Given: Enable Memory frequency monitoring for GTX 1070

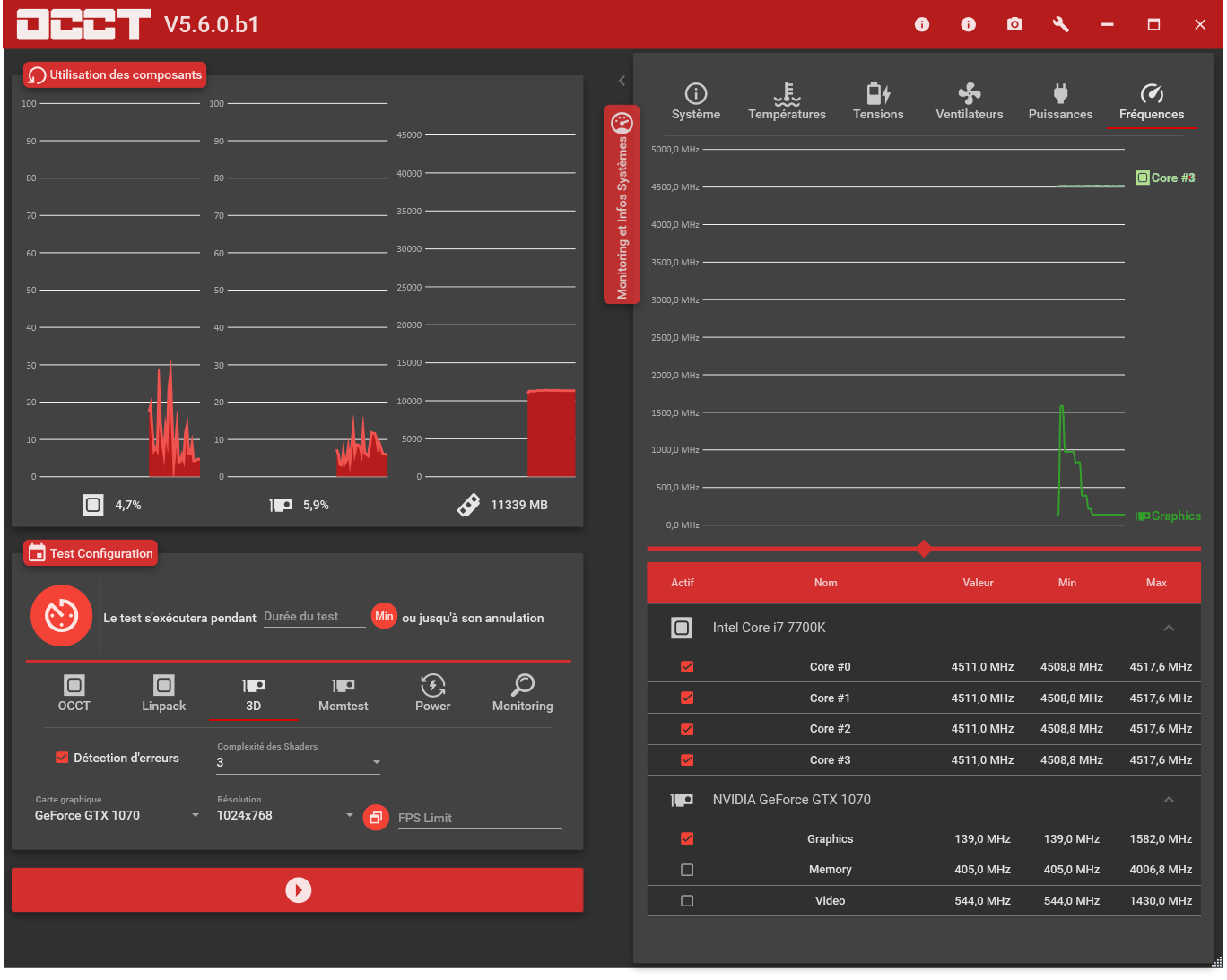Looking at the screenshot, I should point(687,869).
